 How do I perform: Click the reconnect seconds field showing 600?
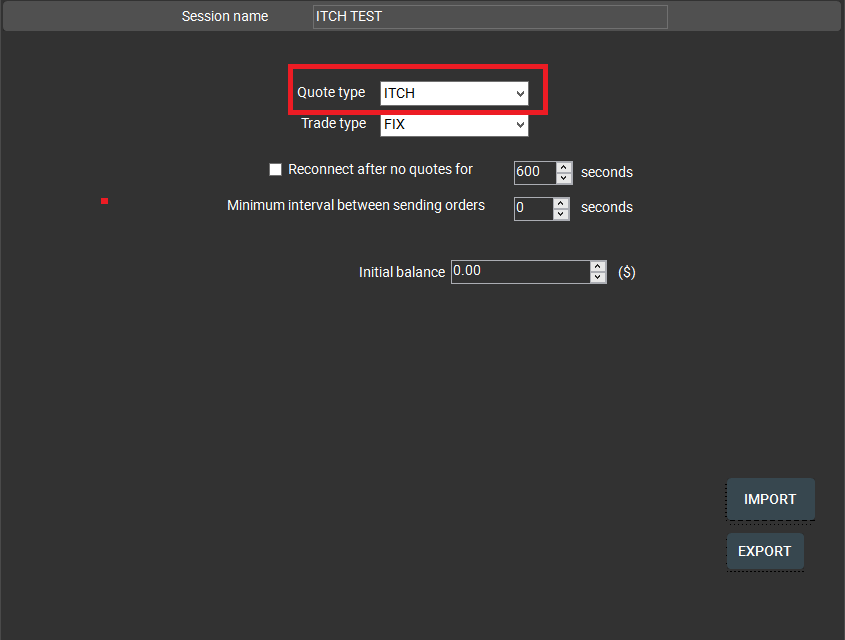pyautogui.click(x=534, y=172)
